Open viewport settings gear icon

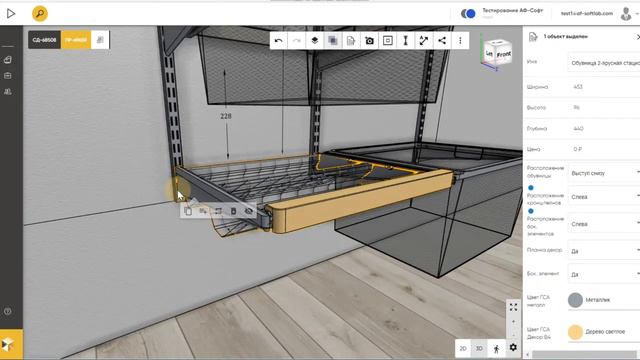[x=513, y=347]
